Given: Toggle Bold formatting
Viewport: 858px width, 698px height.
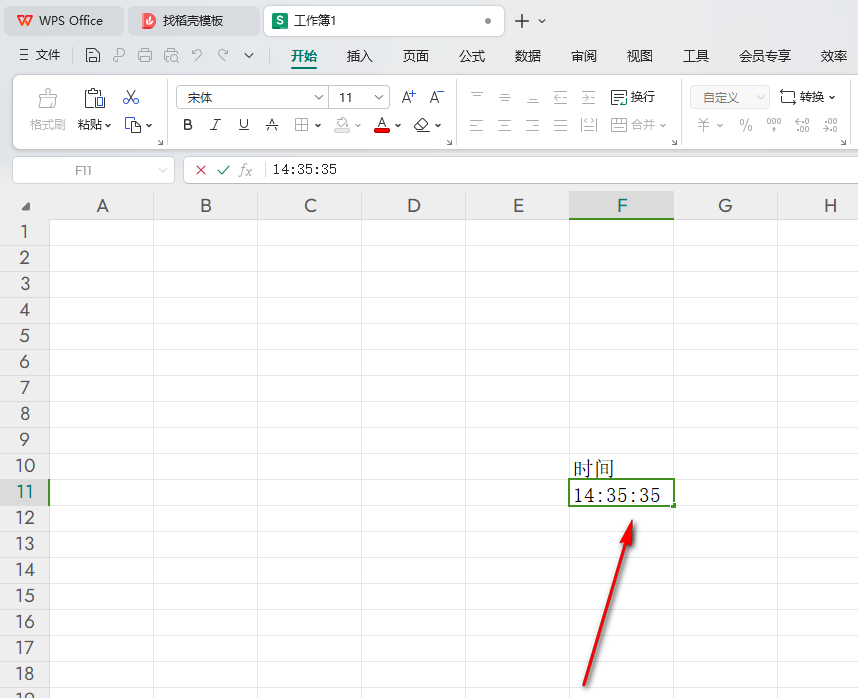Looking at the screenshot, I should click(x=187, y=125).
